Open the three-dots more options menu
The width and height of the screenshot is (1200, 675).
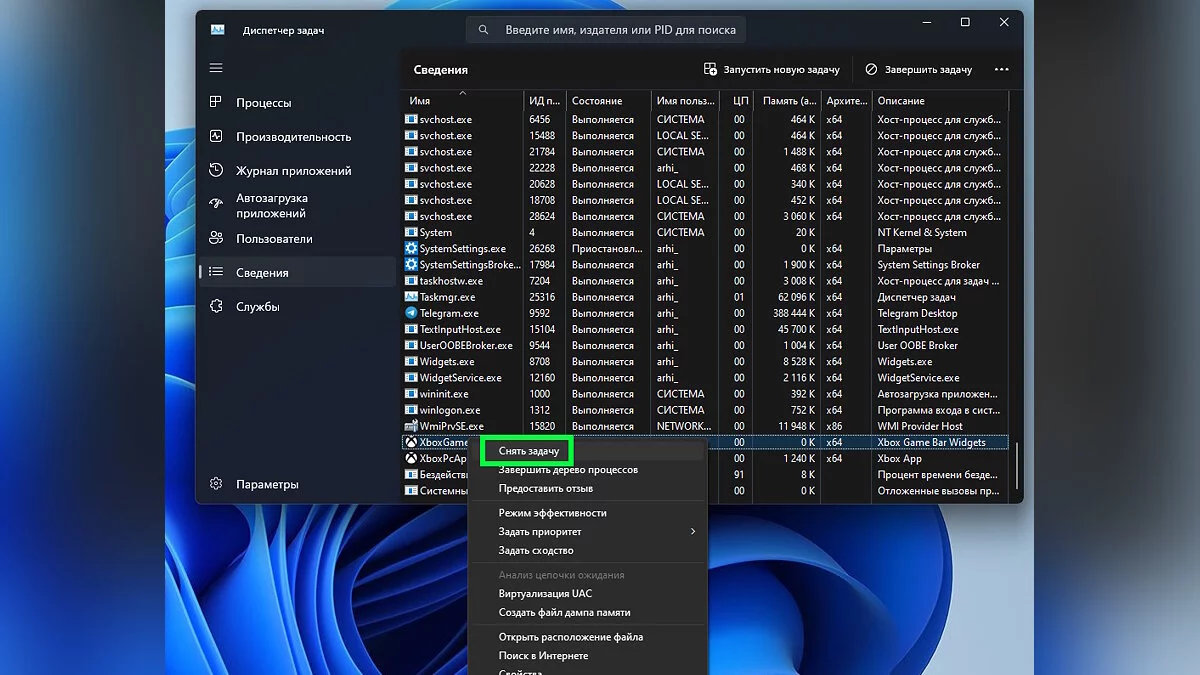coord(1001,70)
